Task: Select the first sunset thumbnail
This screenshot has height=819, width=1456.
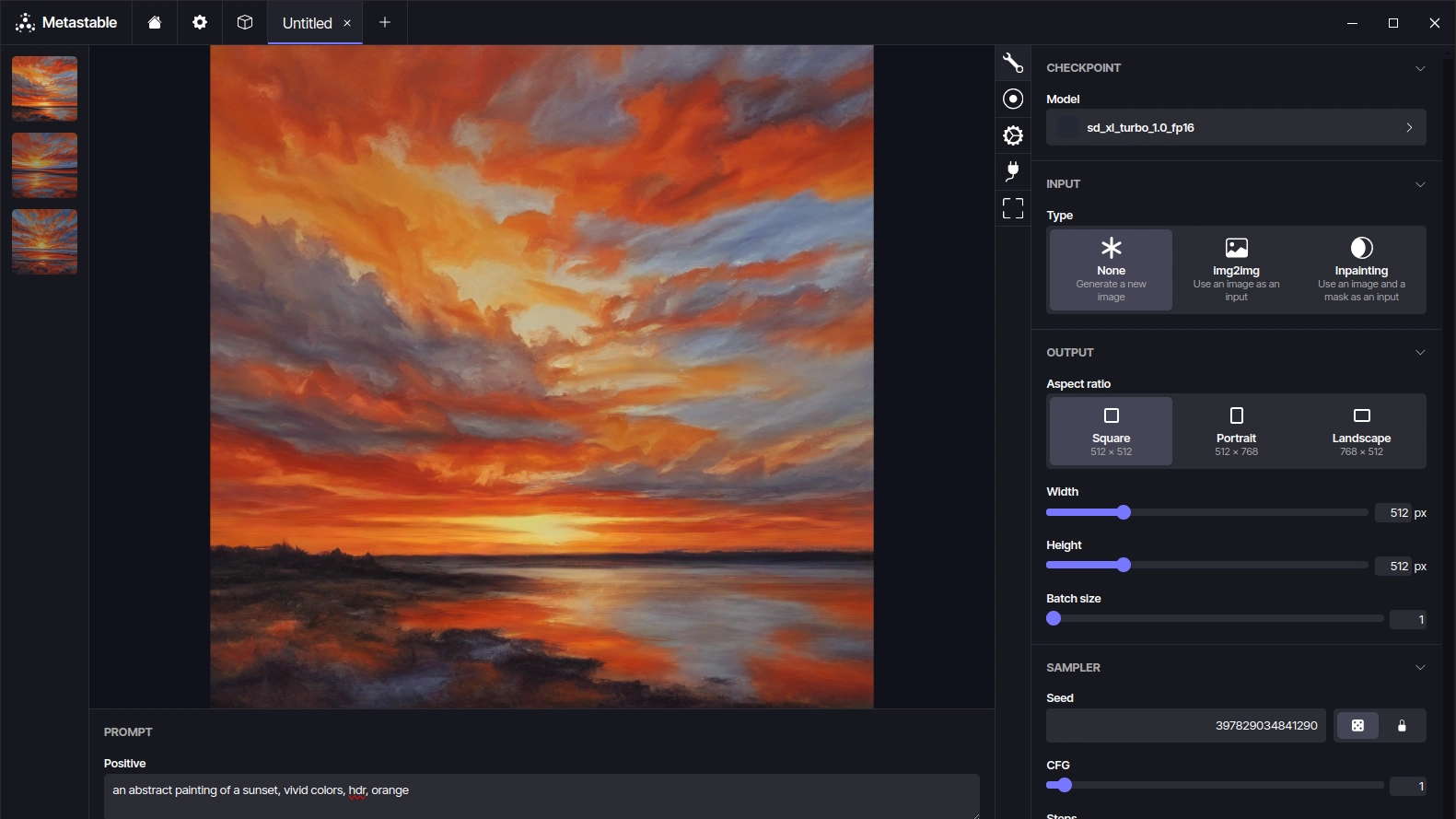Action: pos(44,88)
